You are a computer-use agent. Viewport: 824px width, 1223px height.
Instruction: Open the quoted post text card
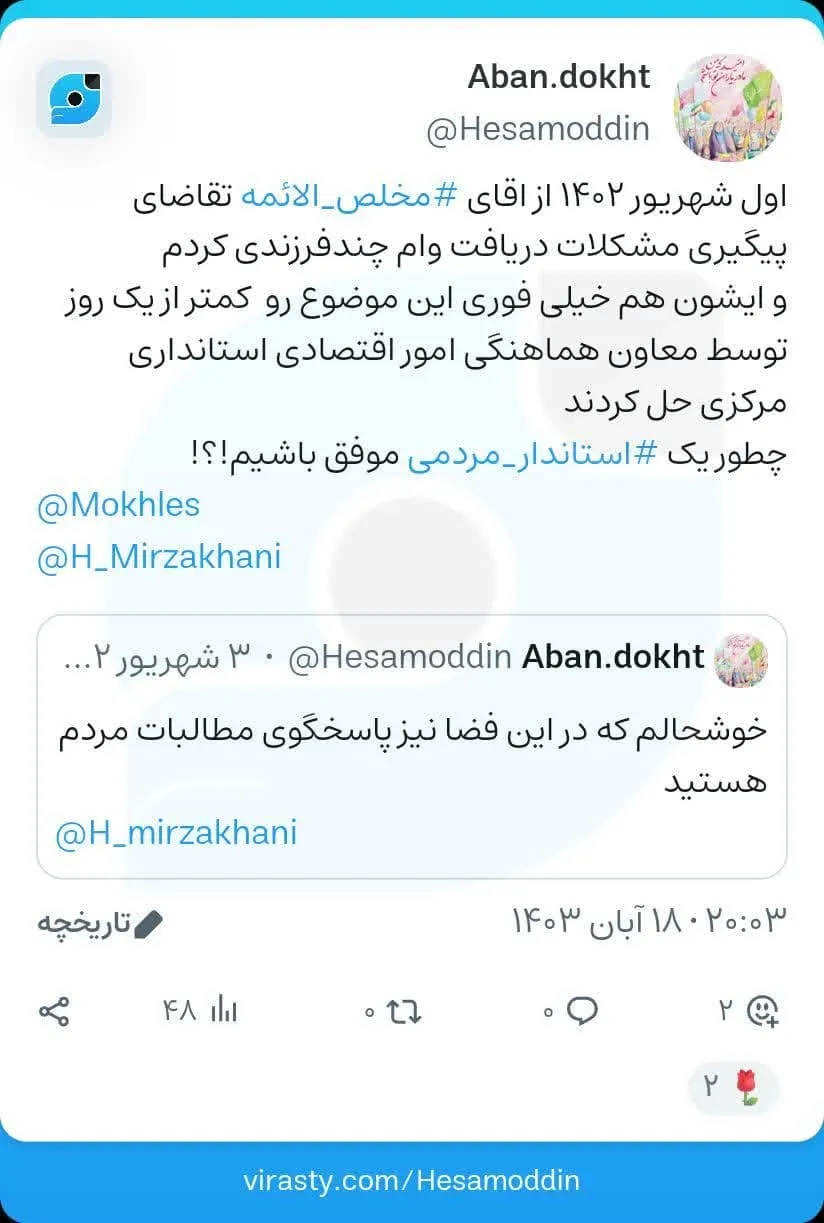pos(412,747)
